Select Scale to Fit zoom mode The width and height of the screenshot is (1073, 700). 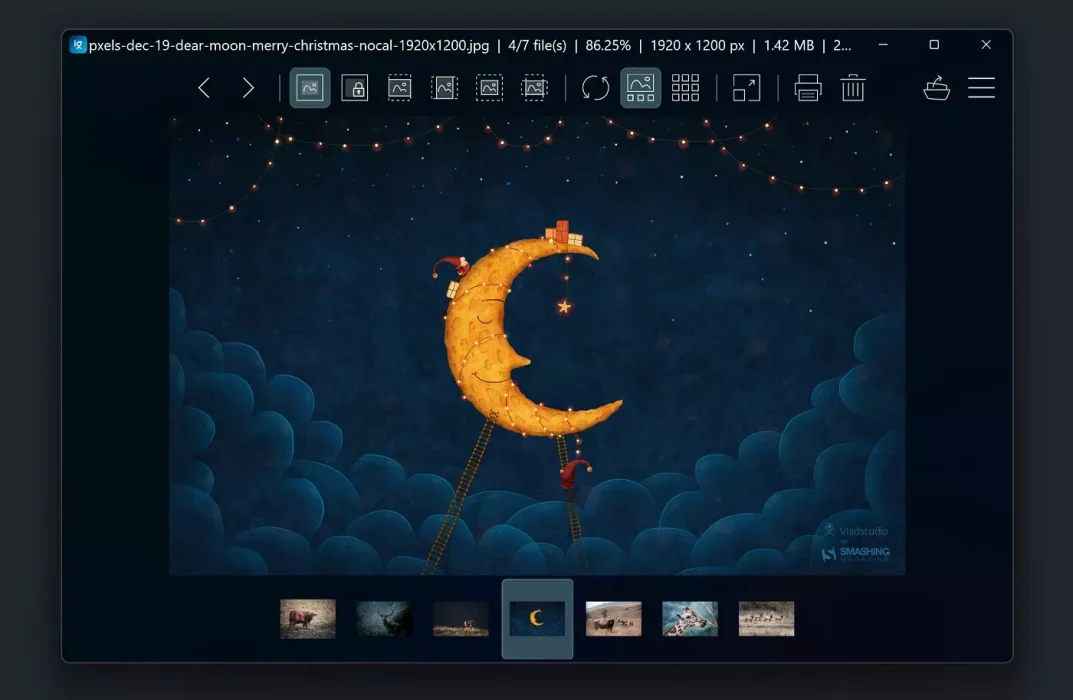point(489,88)
